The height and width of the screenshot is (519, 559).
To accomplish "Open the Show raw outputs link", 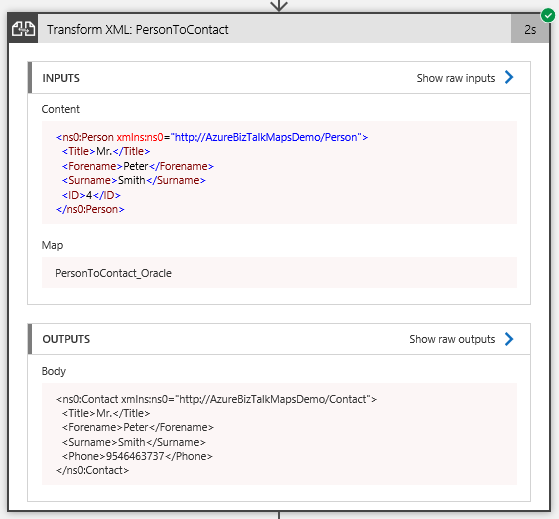I will pyautogui.click(x=452, y=339).
